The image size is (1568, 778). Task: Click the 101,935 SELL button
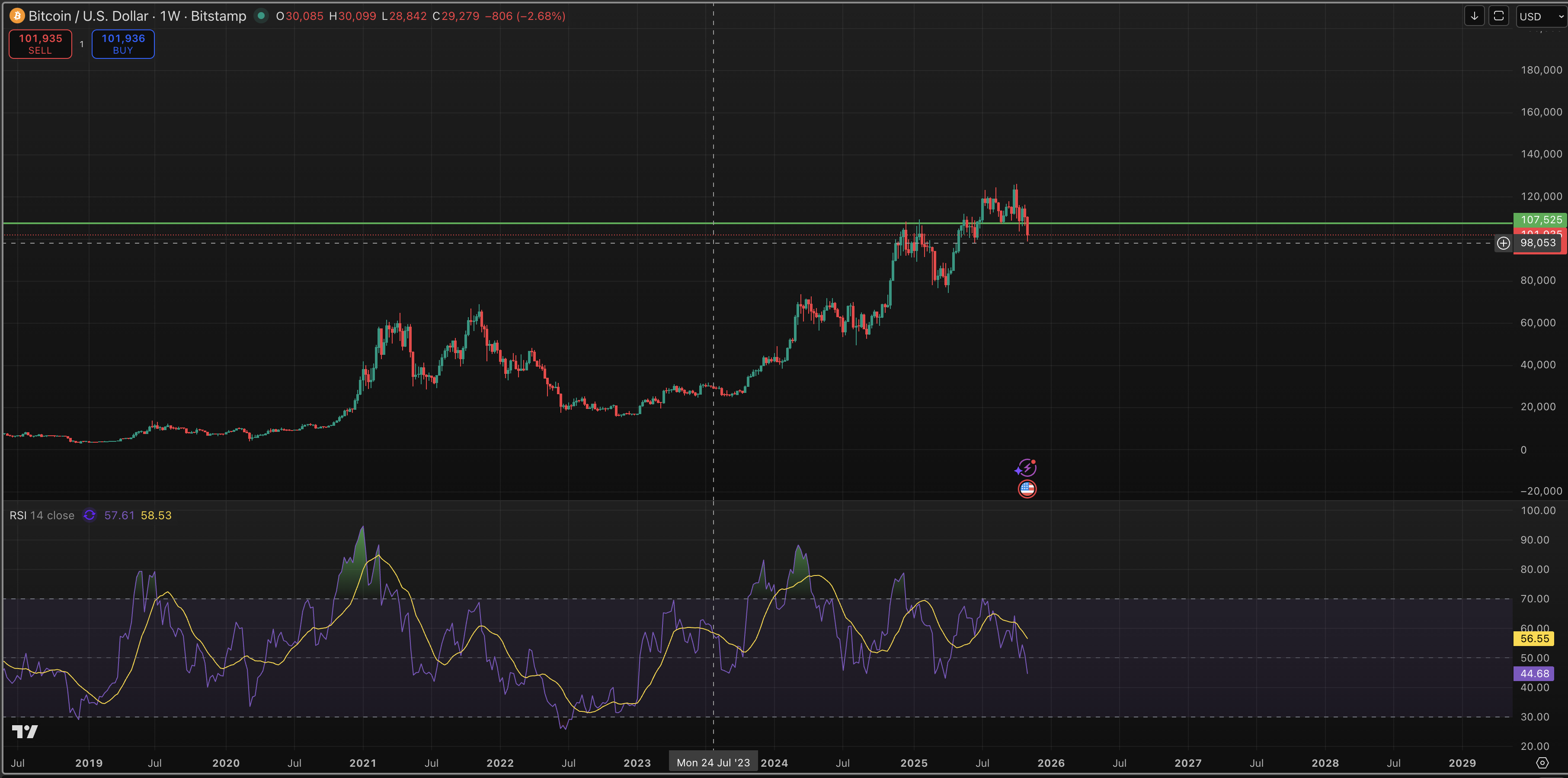[40, 44]
